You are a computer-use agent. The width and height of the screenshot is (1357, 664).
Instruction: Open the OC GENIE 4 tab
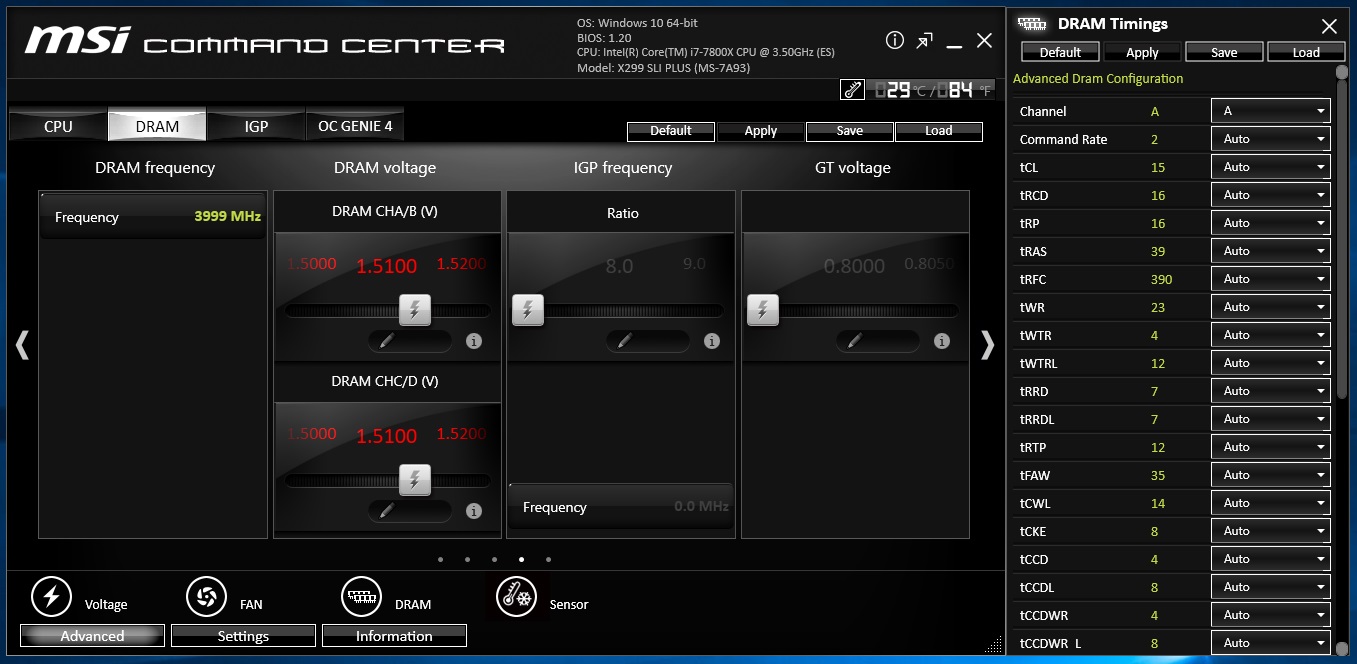click(x=355, y=125)
